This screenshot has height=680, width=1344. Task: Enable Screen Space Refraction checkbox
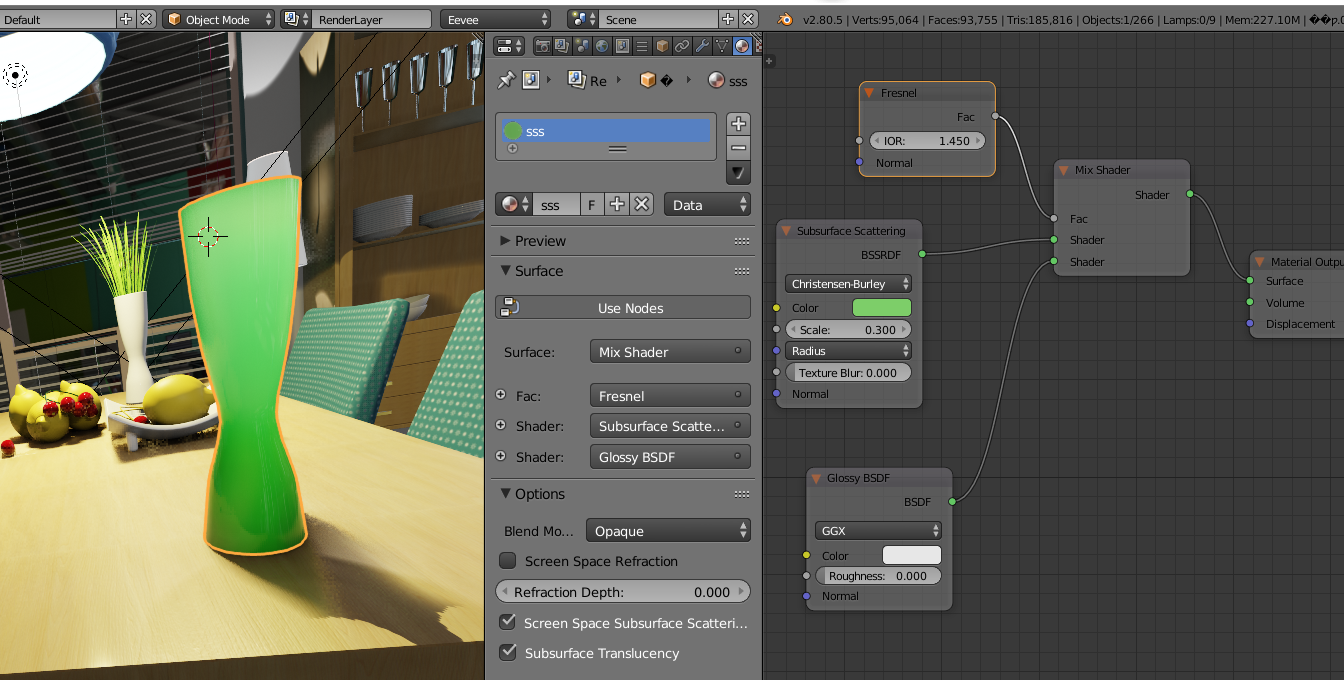pyautogui.click(x=508, y=561)
